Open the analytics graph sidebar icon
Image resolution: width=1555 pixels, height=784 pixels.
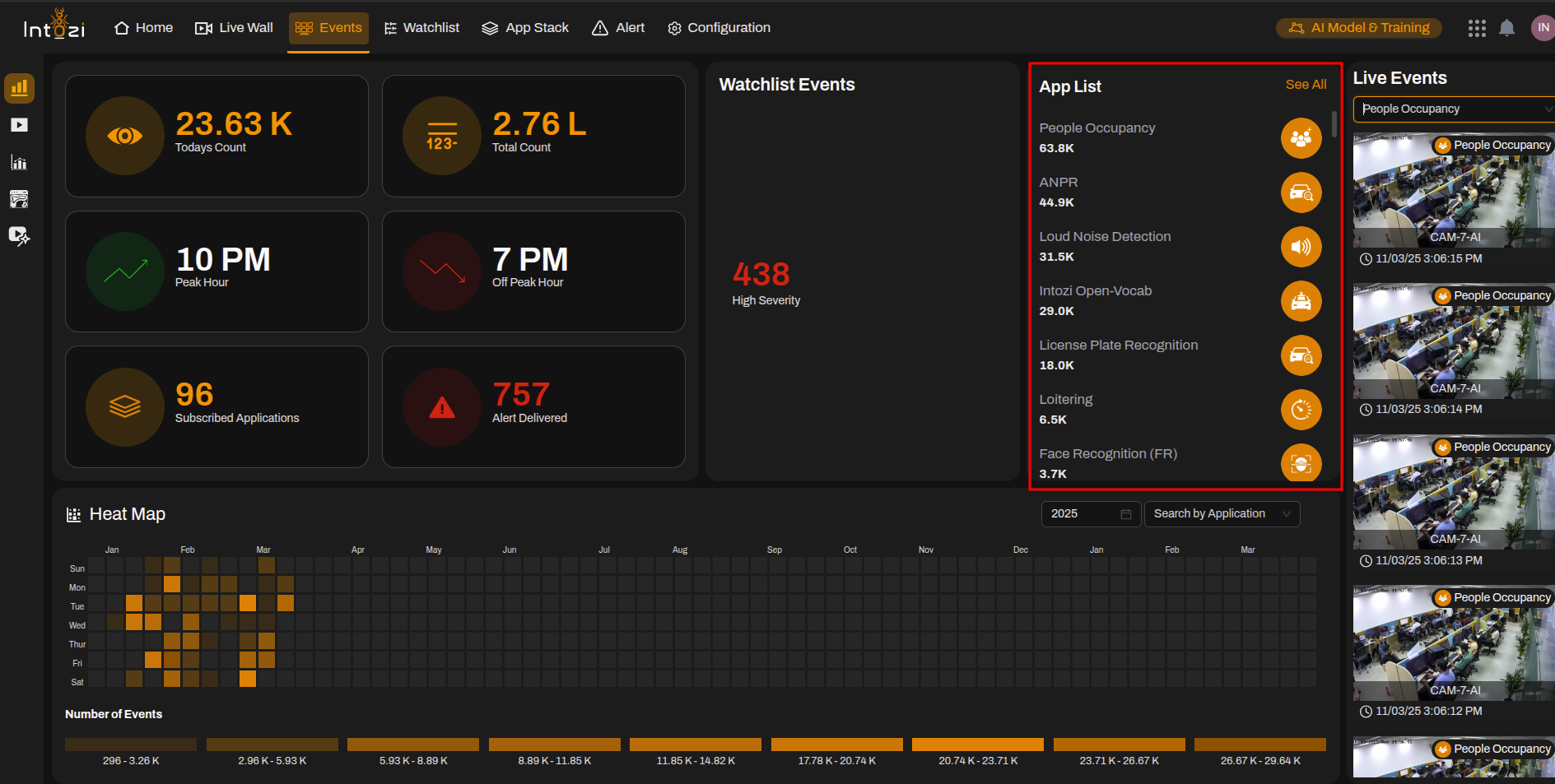coord(19,162)
